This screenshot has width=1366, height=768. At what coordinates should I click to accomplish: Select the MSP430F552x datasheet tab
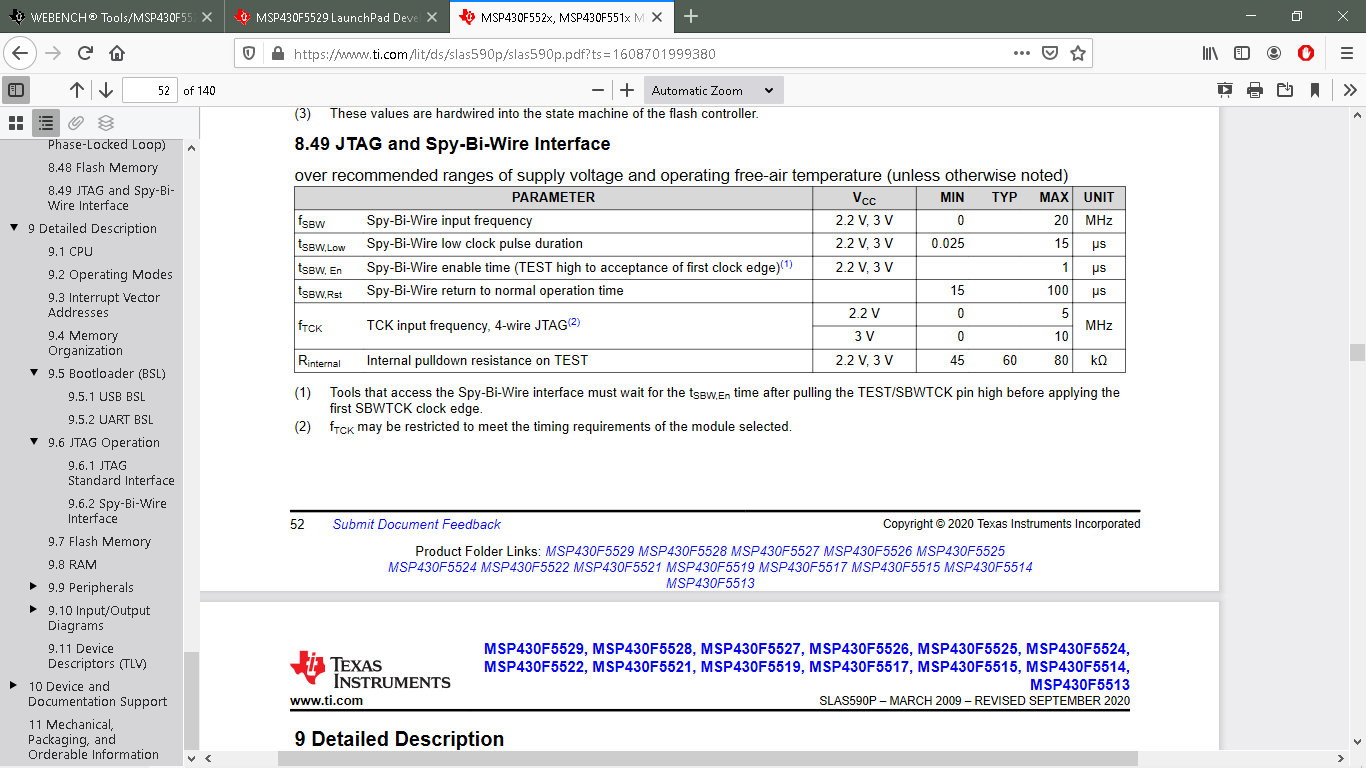(x=561, y=17)
